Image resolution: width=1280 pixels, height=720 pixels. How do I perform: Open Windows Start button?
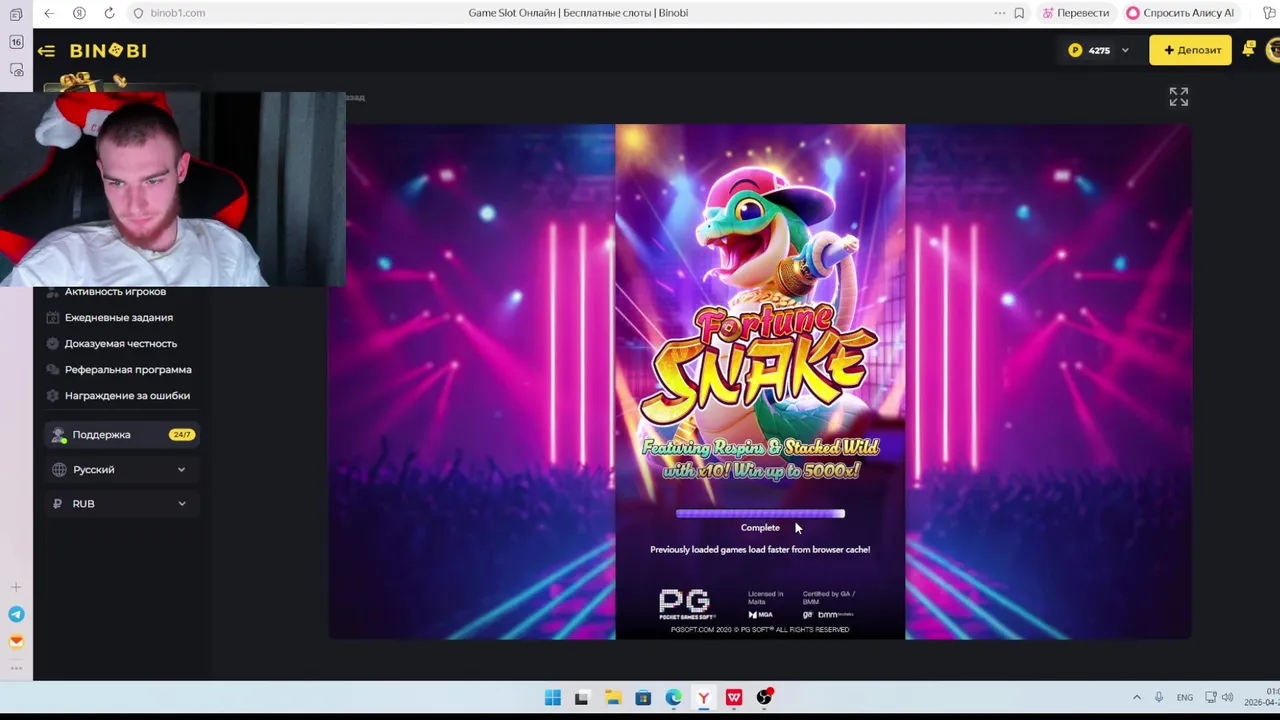coord(552,698)
